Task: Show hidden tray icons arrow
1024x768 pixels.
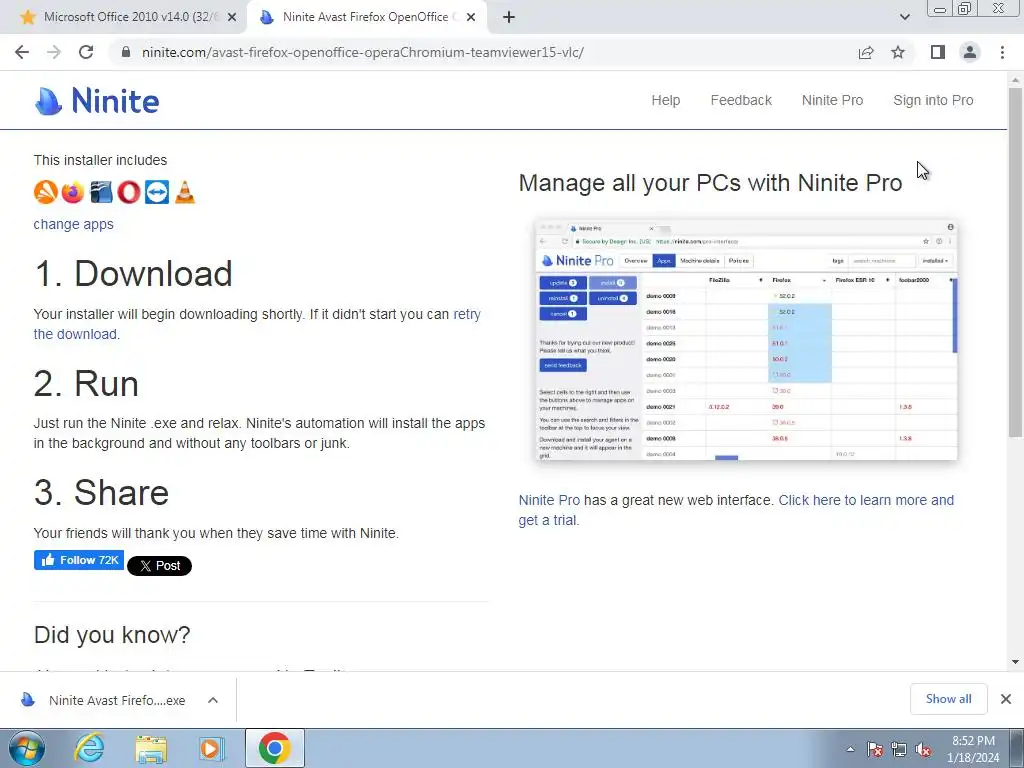Action: point(850,749)
